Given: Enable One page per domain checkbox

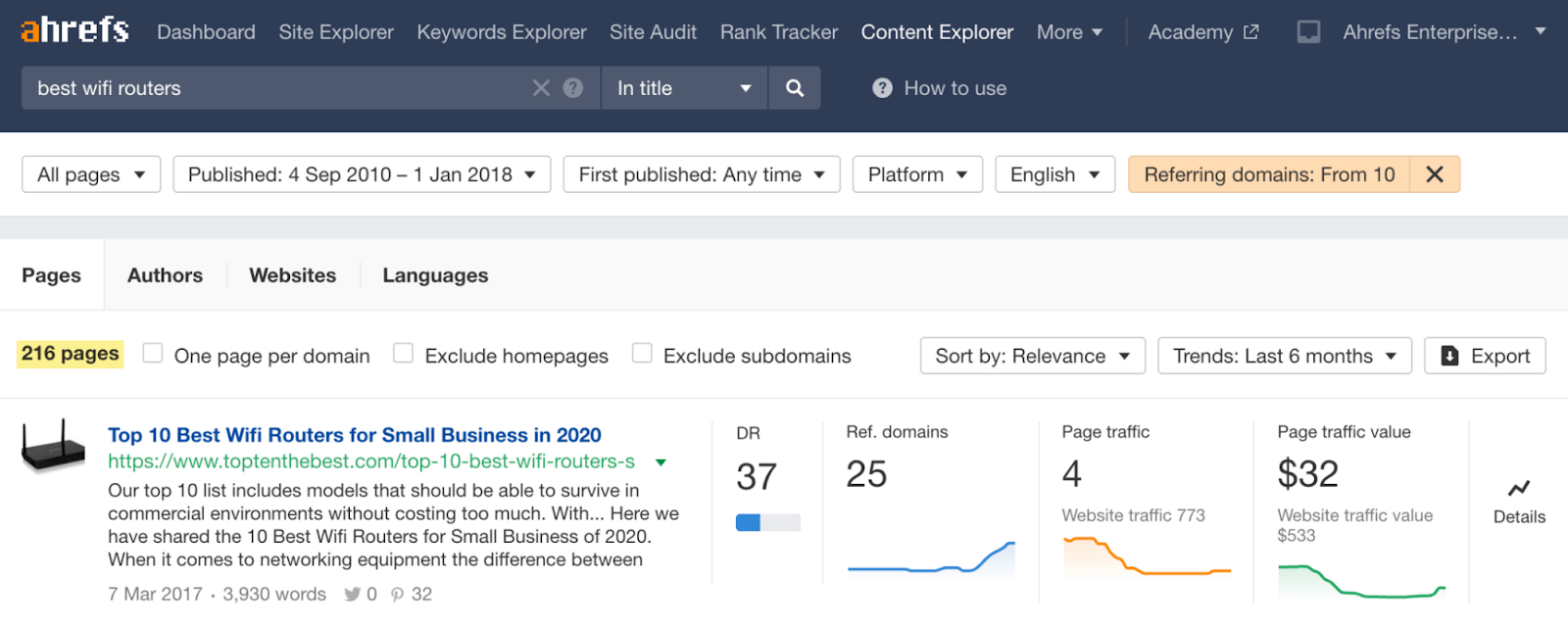Looking at the screenshot, I should [x=153, y=354].
